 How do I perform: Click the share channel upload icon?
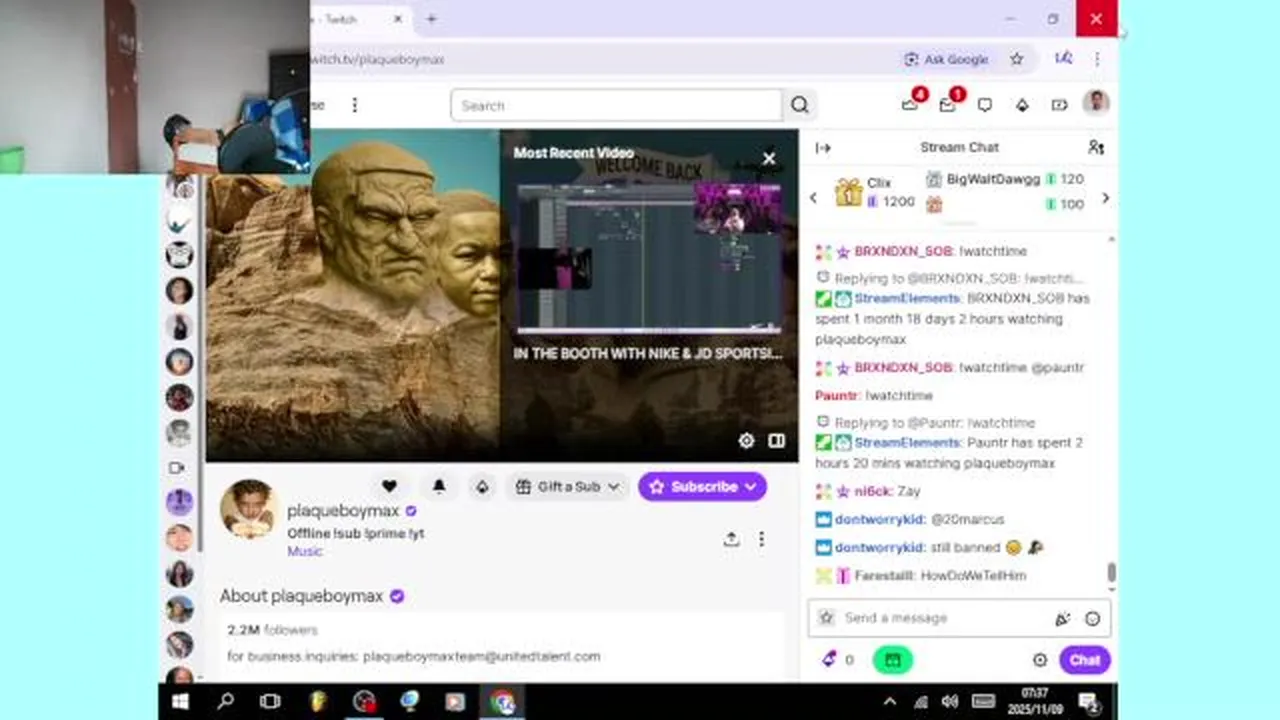click(x=731, y=539)
